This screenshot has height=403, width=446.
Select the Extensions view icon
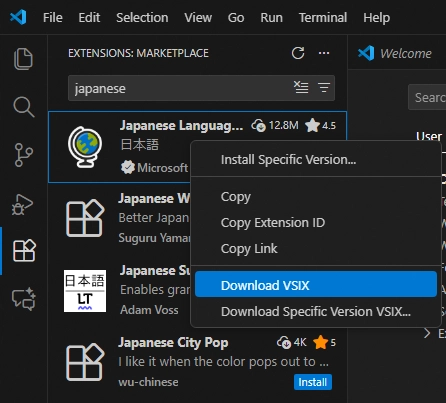coord(24,250)
